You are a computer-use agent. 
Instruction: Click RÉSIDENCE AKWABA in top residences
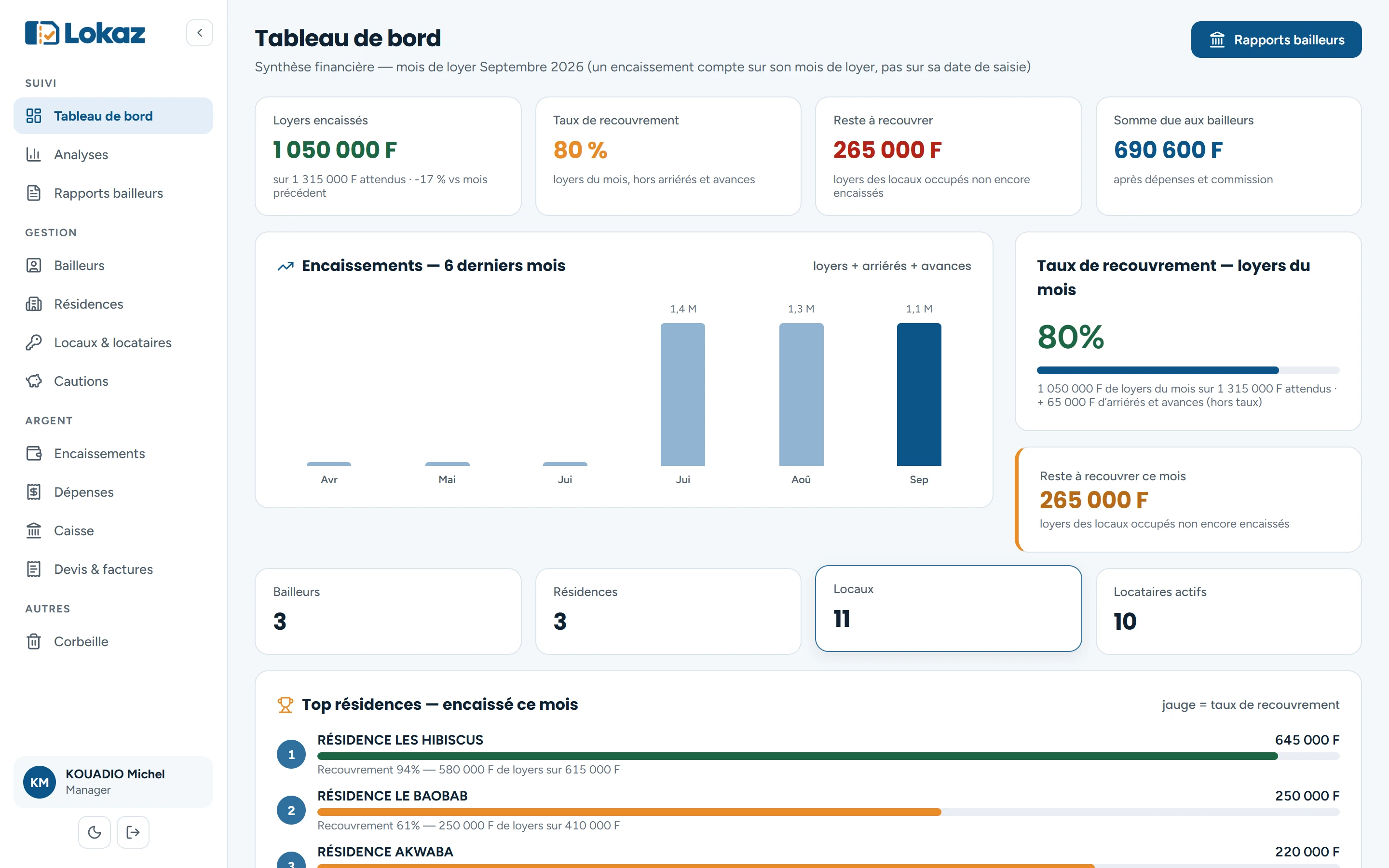[385, 851]
